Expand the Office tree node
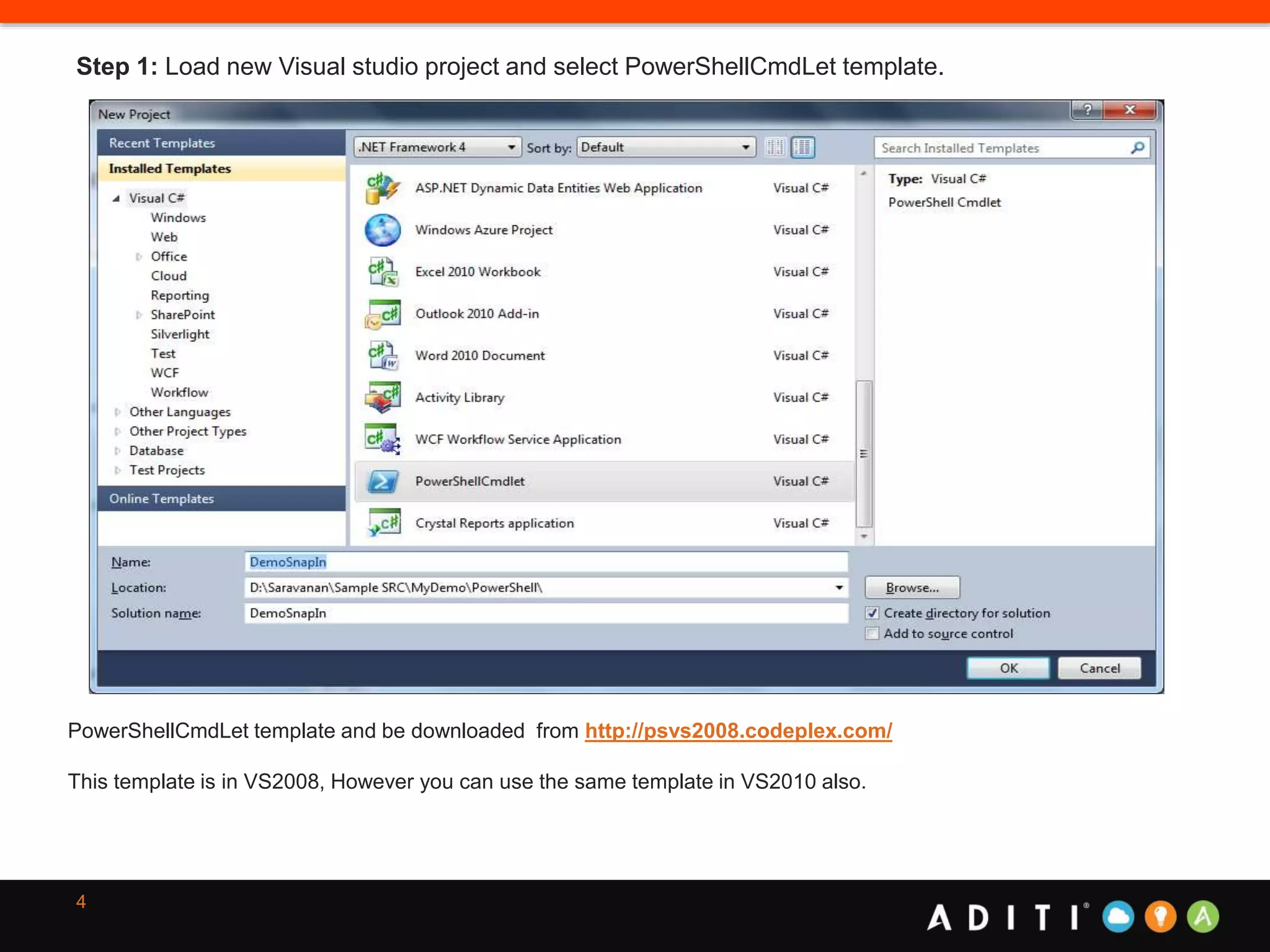 (139, 257)
